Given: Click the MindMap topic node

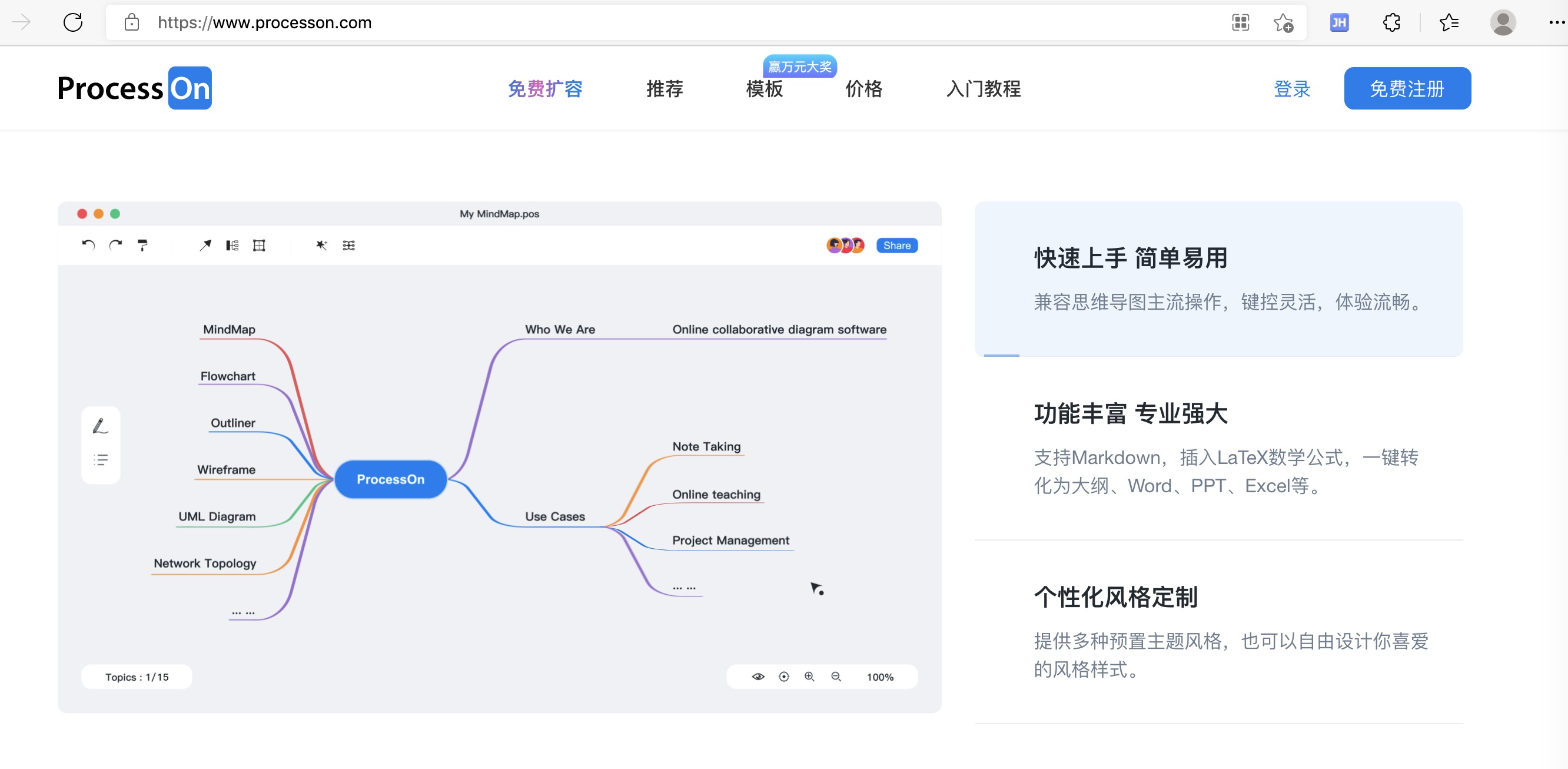Looking at the screenshot, I should [x=229, y=329].
